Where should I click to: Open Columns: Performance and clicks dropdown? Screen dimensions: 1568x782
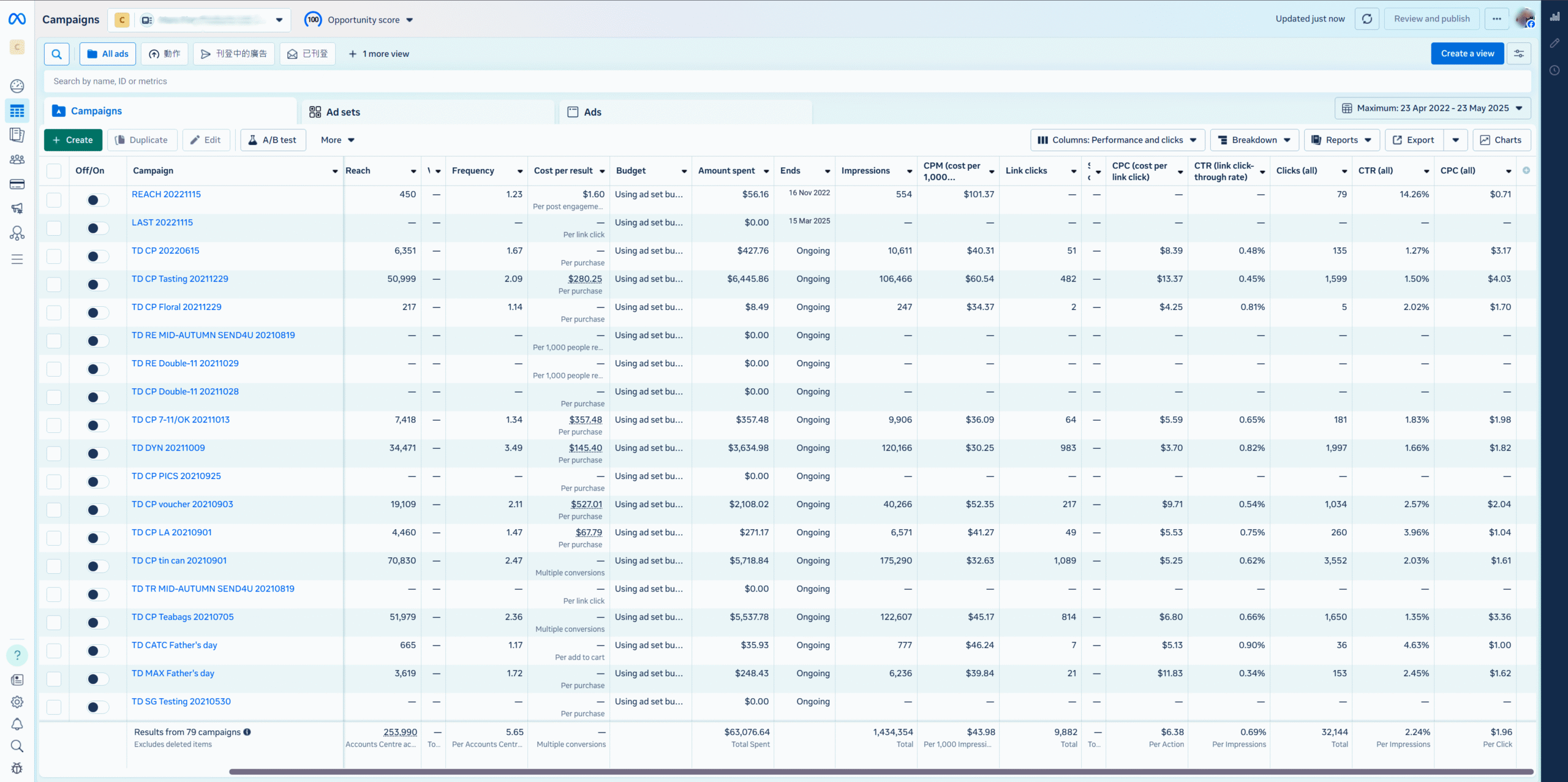tap(1117, 140)
